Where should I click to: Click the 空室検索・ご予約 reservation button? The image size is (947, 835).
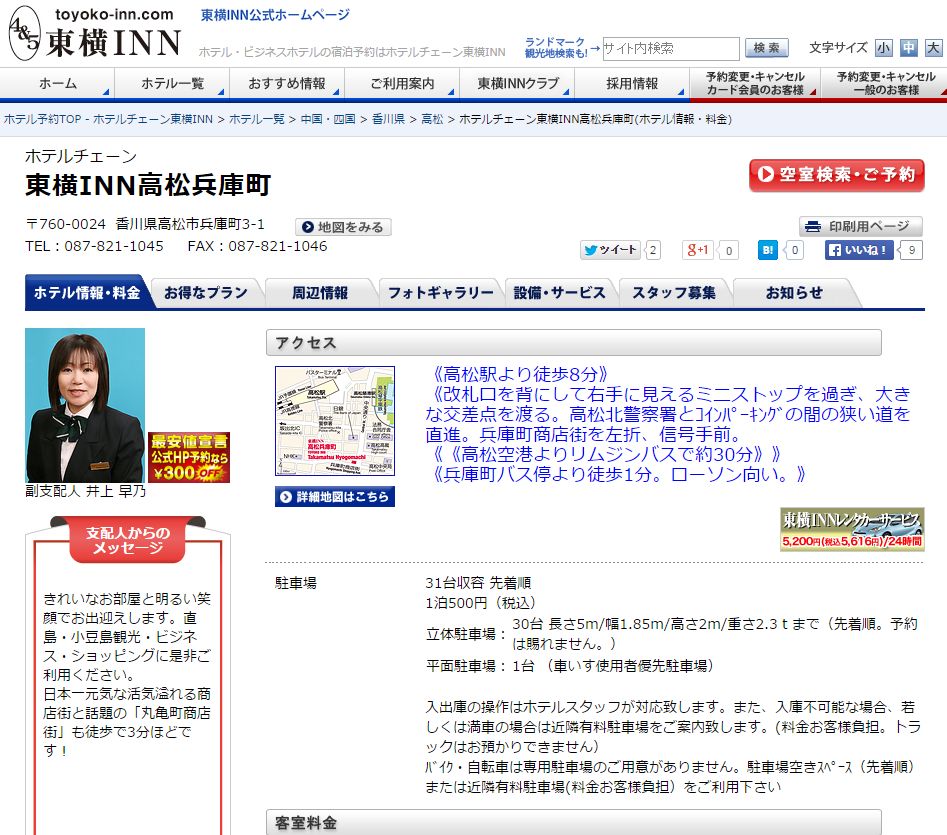click(x=836, y=175)
